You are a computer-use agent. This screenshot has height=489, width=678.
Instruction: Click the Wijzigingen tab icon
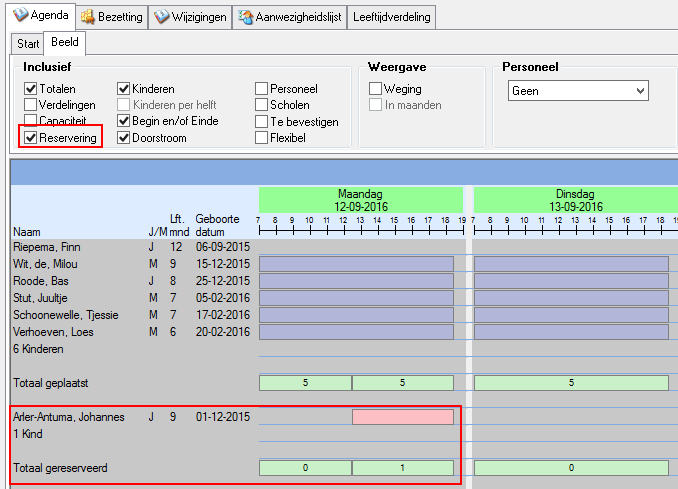coord(163,17)
